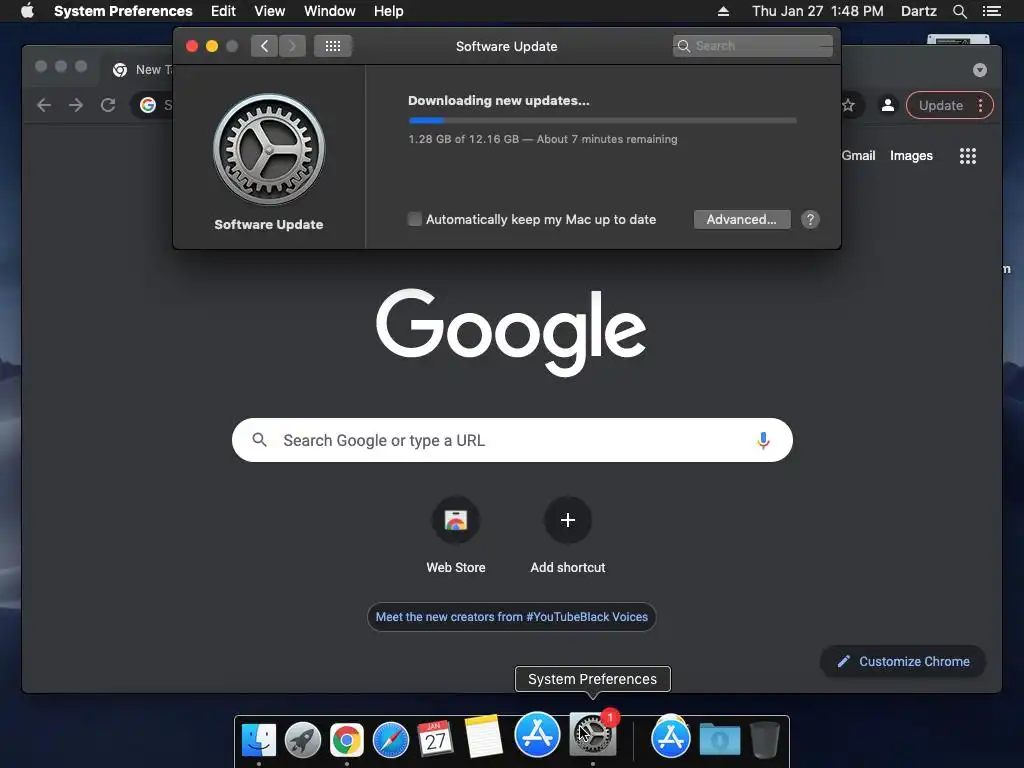Open App Store left of System Preferences
Viewport: 1024px width, 768px height.
coord(537,734)
